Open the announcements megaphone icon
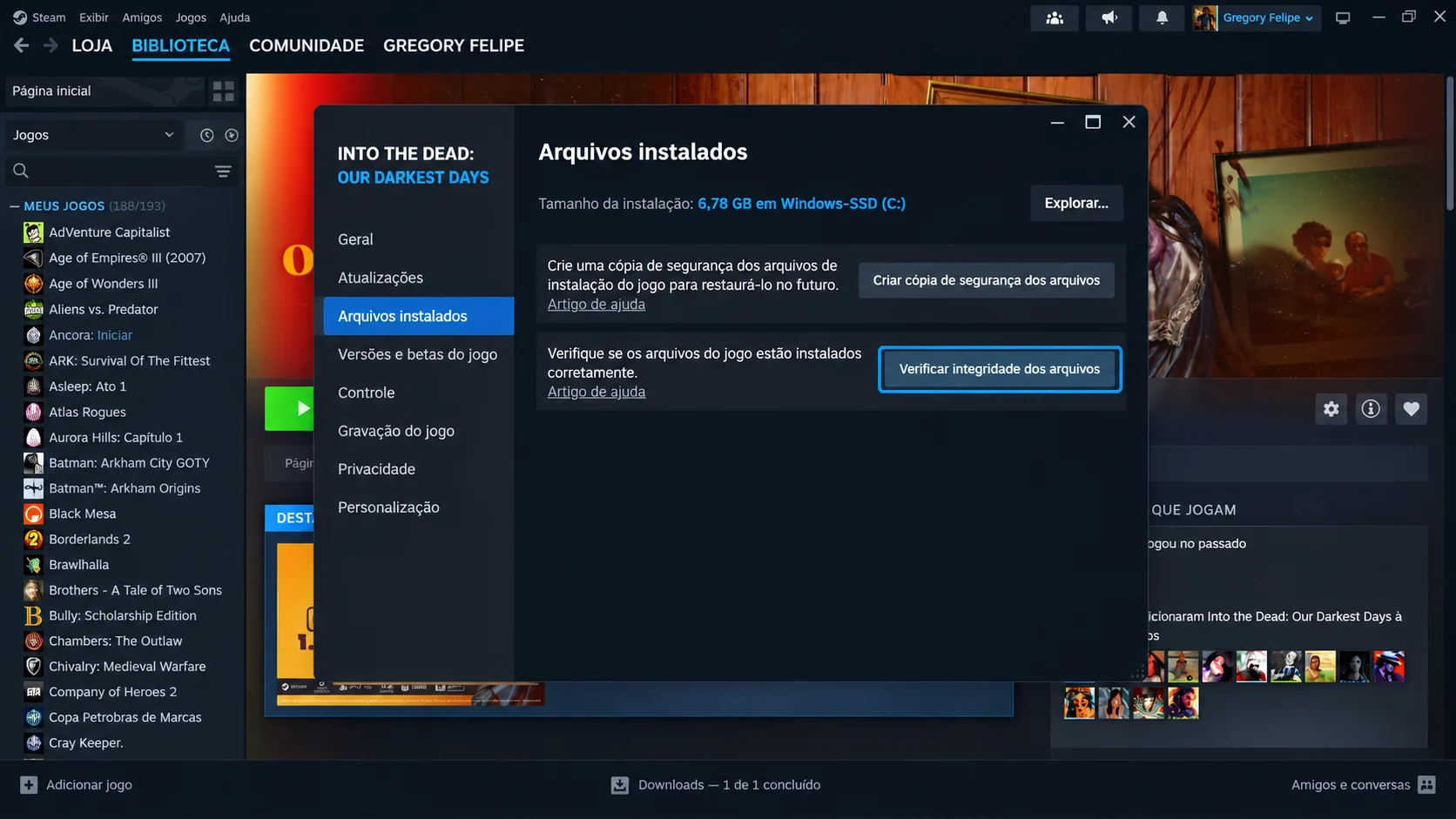Screen dimensions: 1456x819 coord(1109,17)
